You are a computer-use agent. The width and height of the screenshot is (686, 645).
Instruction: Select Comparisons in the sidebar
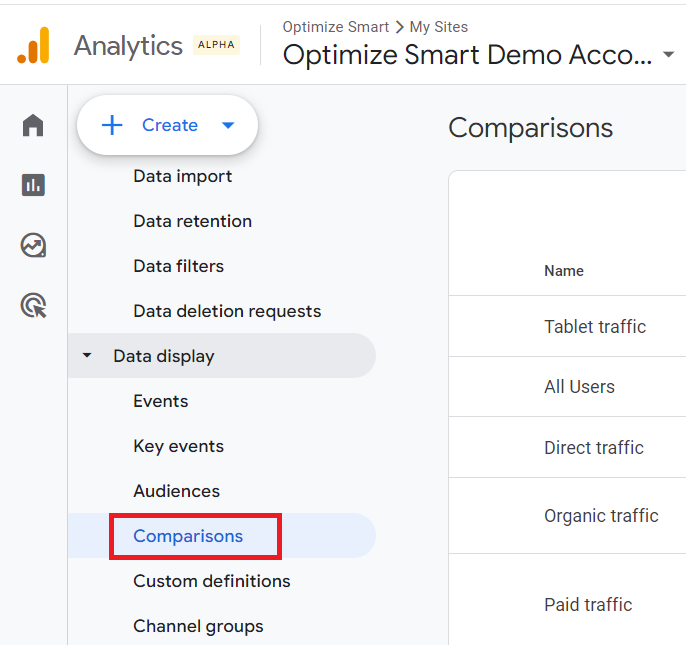[188, 536]
